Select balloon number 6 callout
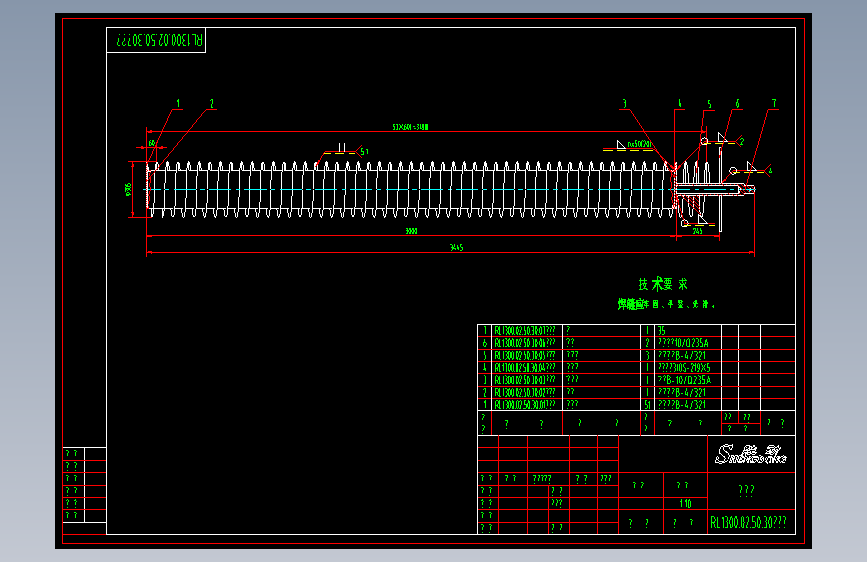The height and width of the screenshot is (562, 867). pos(737,103)
